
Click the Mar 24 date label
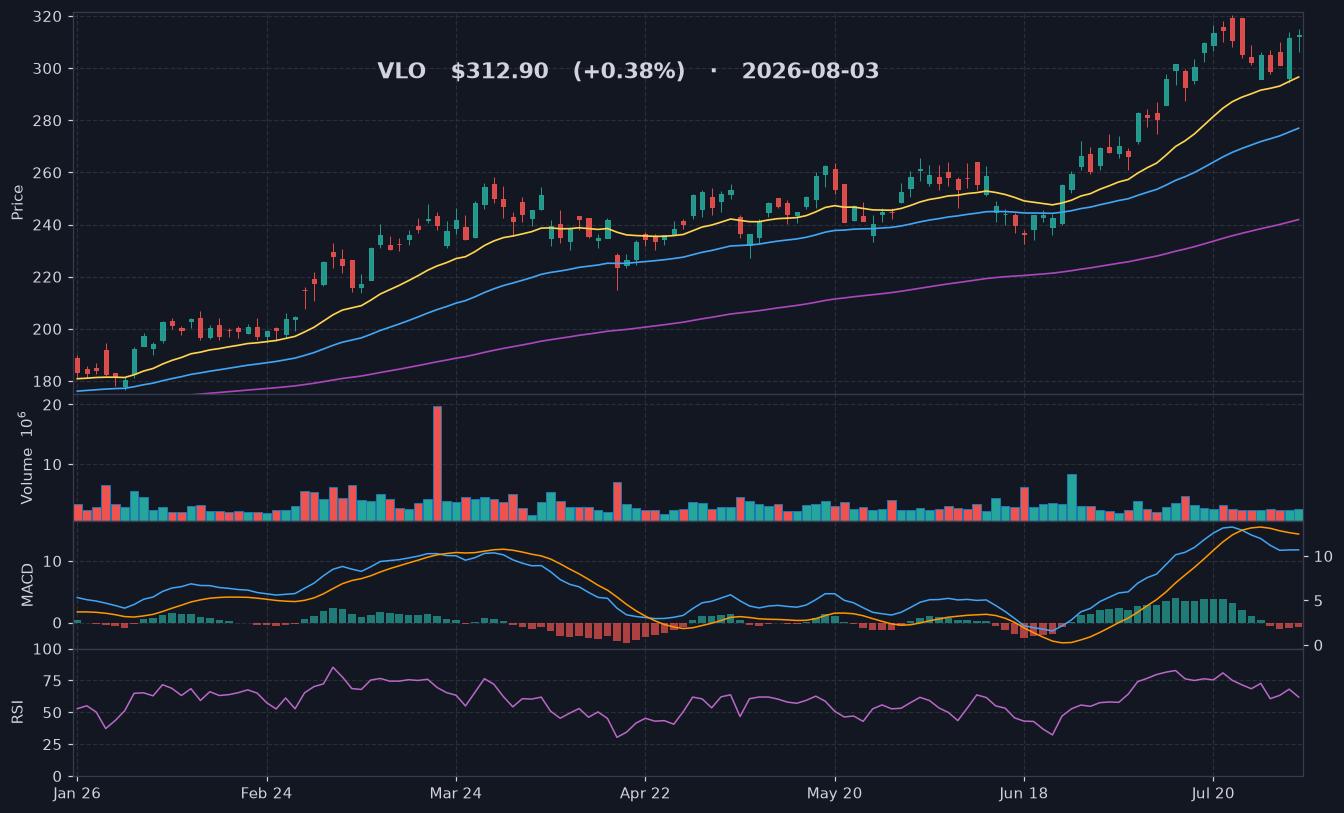456,792
